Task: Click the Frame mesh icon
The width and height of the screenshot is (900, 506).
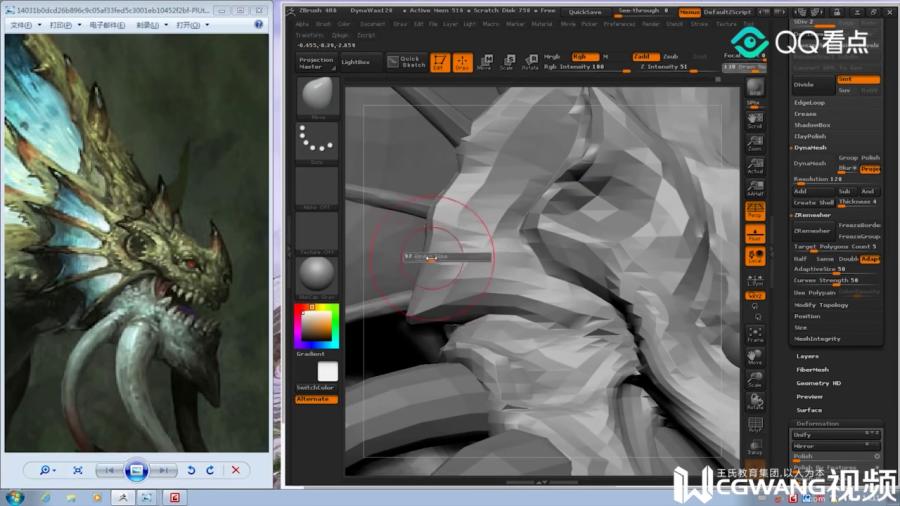Action: click(x=755, y=334)
